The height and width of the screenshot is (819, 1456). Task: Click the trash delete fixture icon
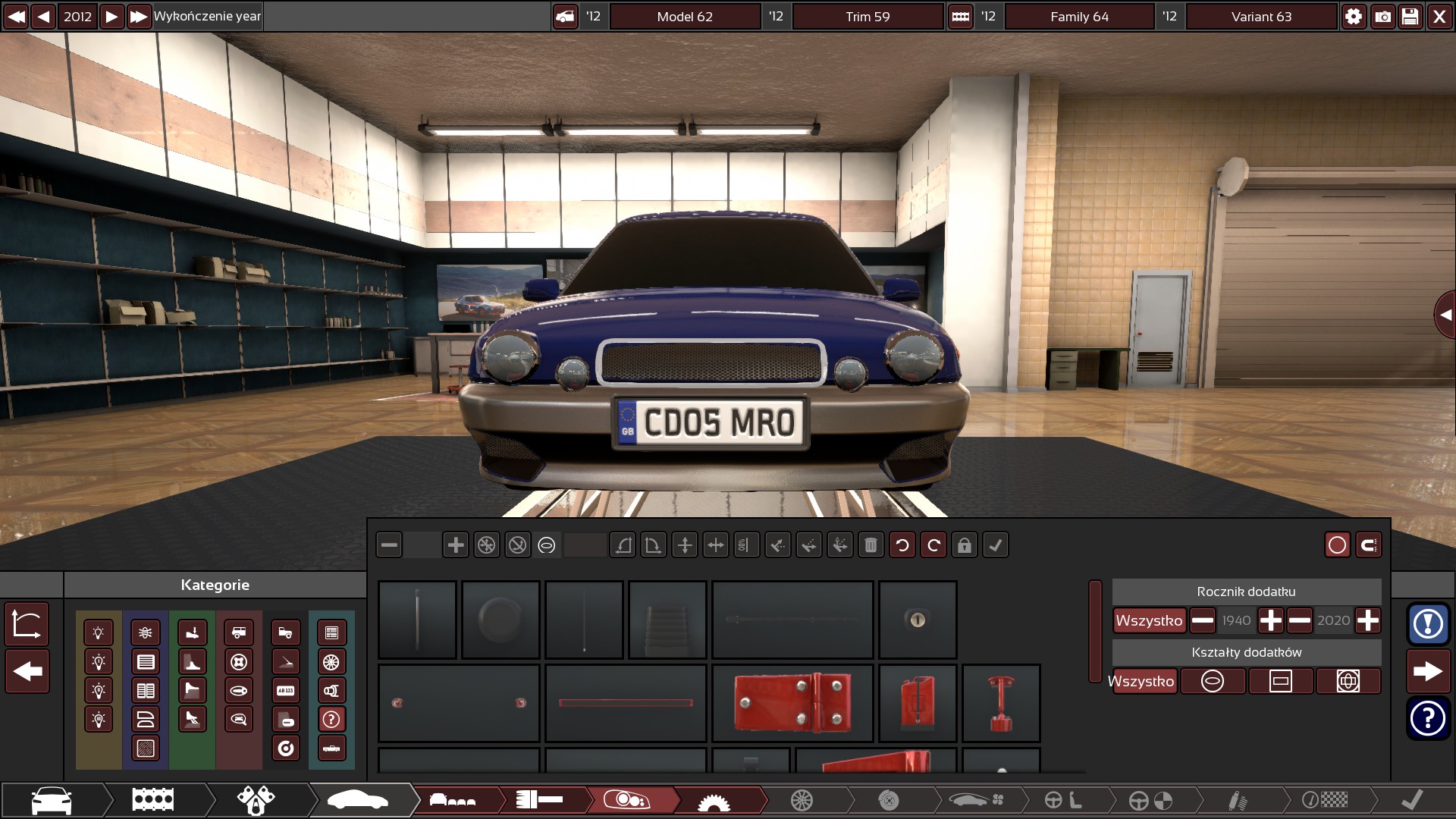click(871, 544)
